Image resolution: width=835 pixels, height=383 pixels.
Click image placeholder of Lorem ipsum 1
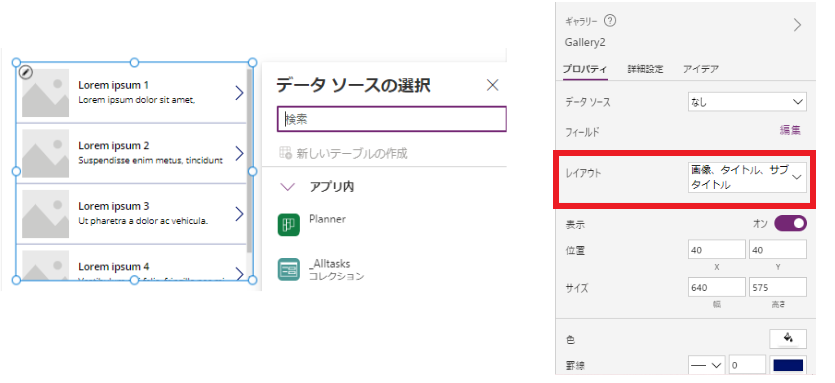[x=45, y=93]
